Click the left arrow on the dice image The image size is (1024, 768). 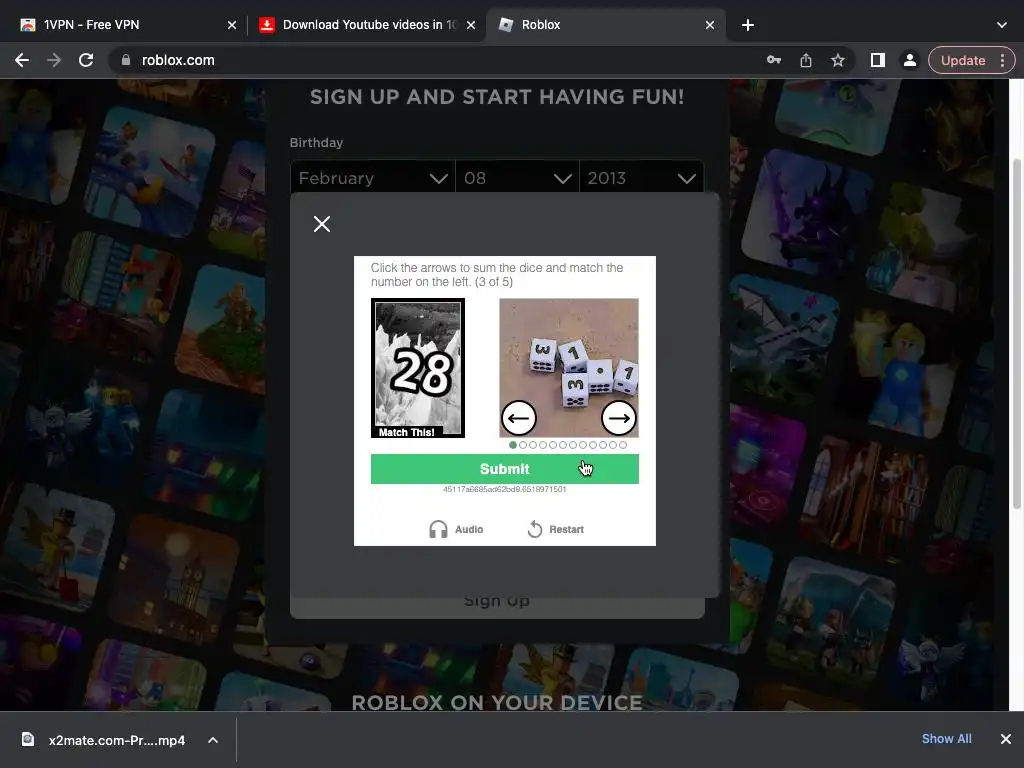519,418
